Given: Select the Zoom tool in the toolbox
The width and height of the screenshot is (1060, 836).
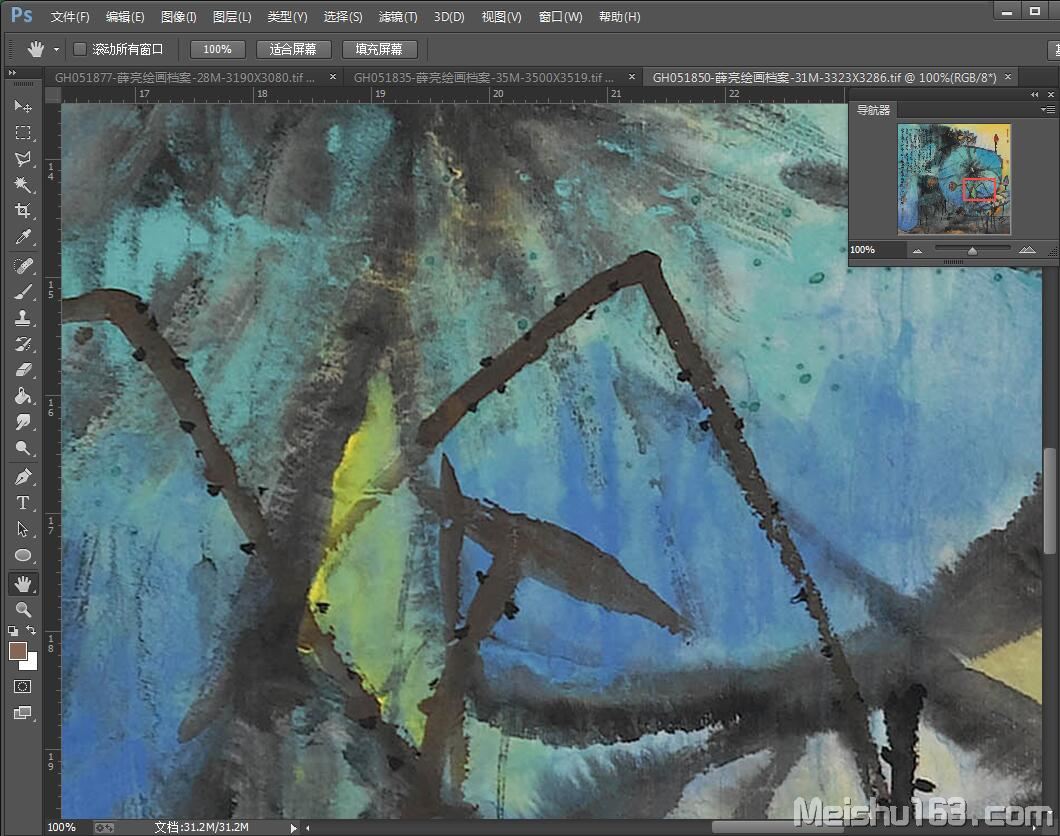Looking at the screenshot, I should pyautogui.click(x=23, y=610).
